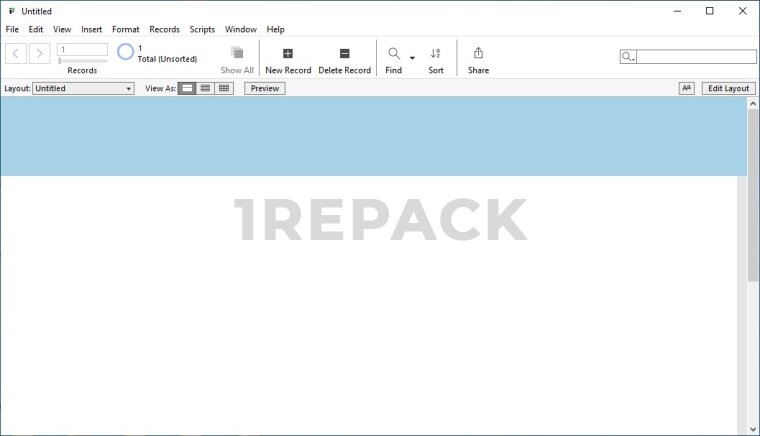
Task: Switch to List view
Action: [205, 88]
